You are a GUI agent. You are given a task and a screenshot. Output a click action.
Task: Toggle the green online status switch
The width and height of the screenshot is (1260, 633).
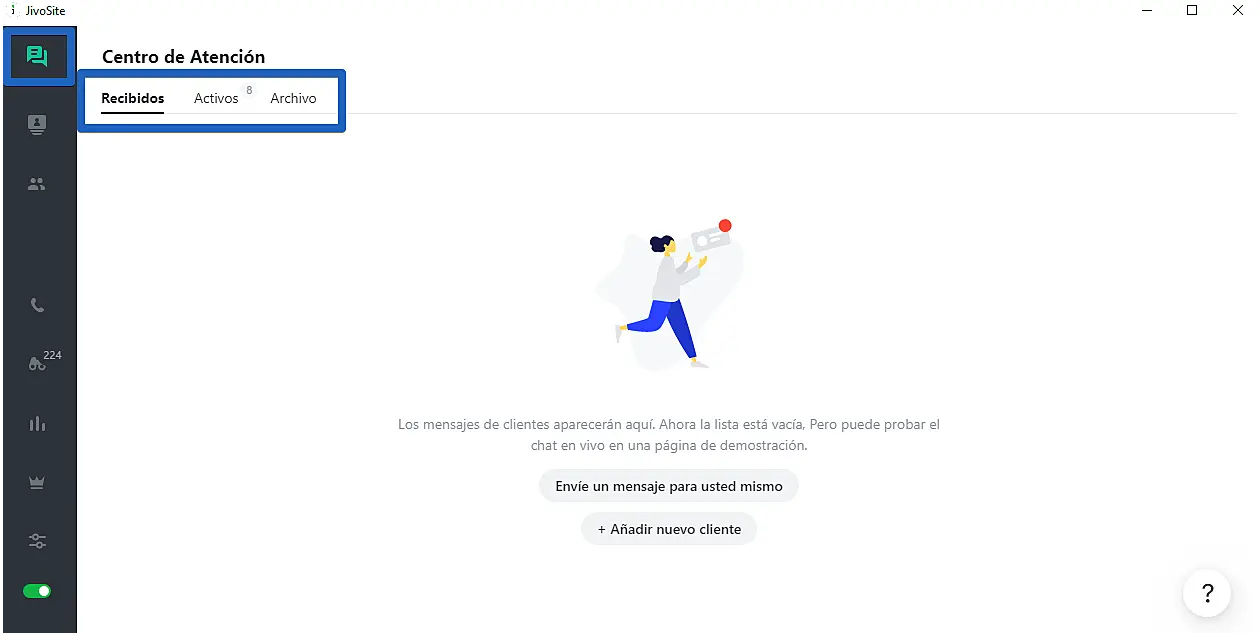pyautogui.click(x=37, y=591)
